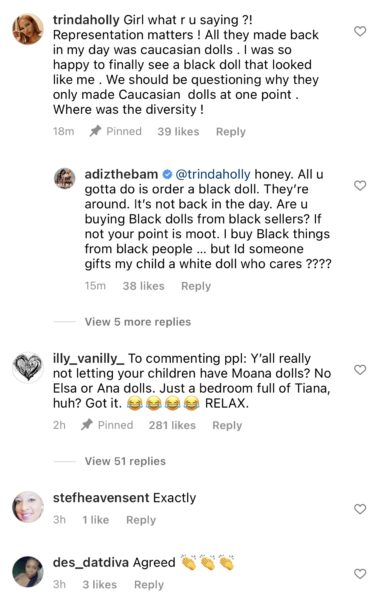Open illy_vanilly_'s heart avatar
This screenshot has height=600, width=388.
tap(28, 367)
